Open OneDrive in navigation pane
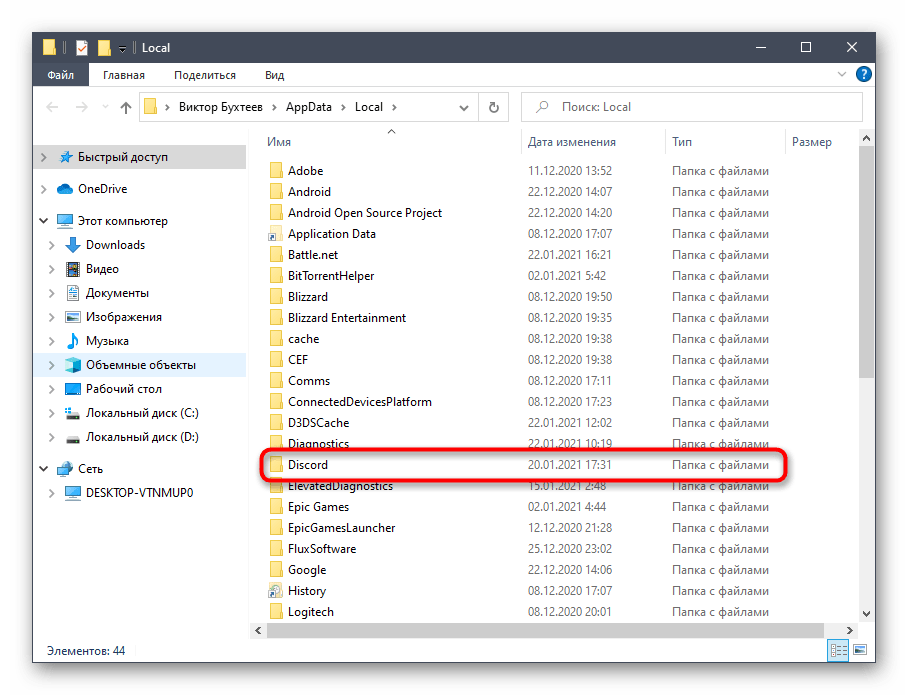 tap(102, 189)
